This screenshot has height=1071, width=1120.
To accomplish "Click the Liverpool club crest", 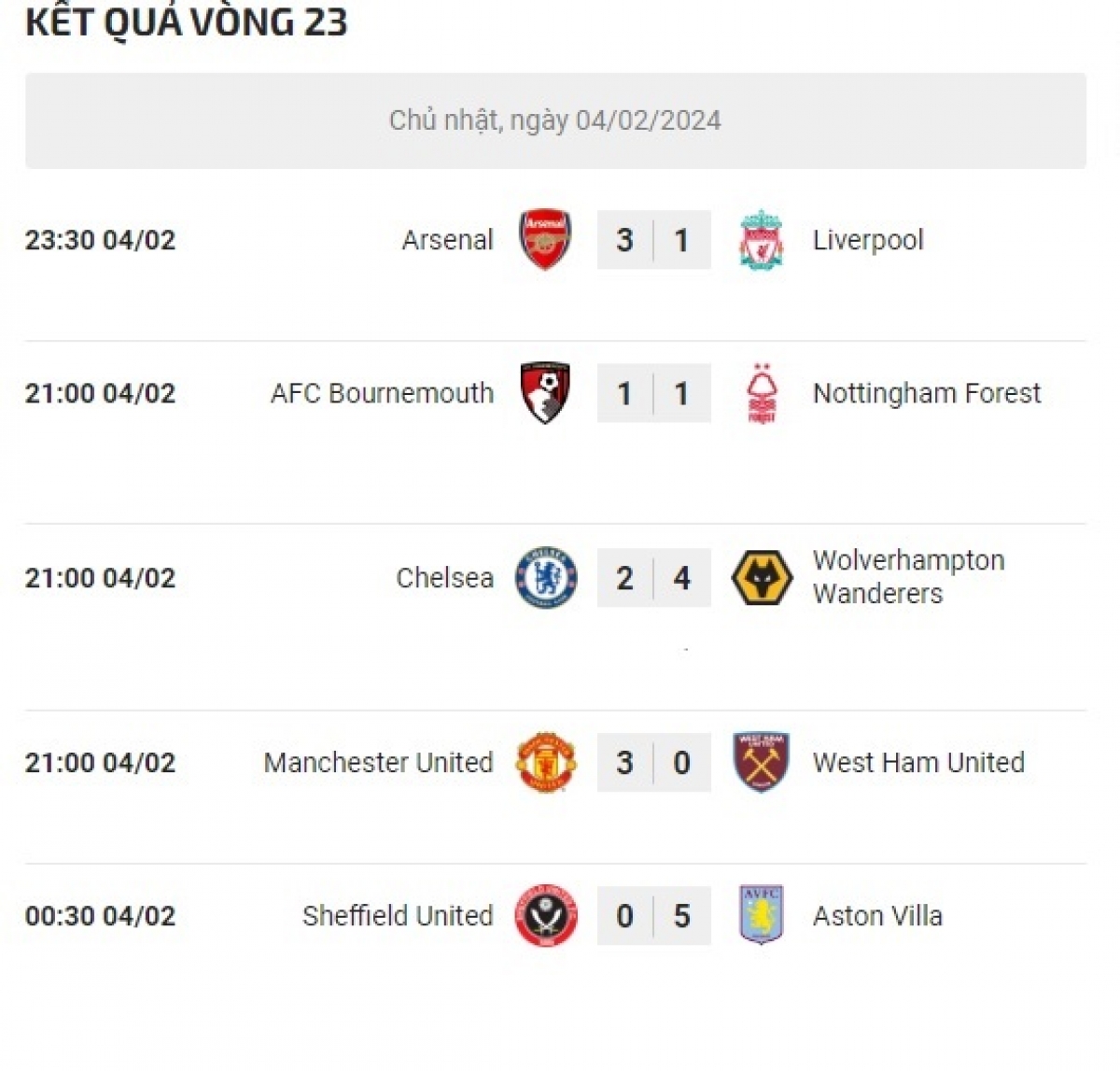I will pos(762,240).
